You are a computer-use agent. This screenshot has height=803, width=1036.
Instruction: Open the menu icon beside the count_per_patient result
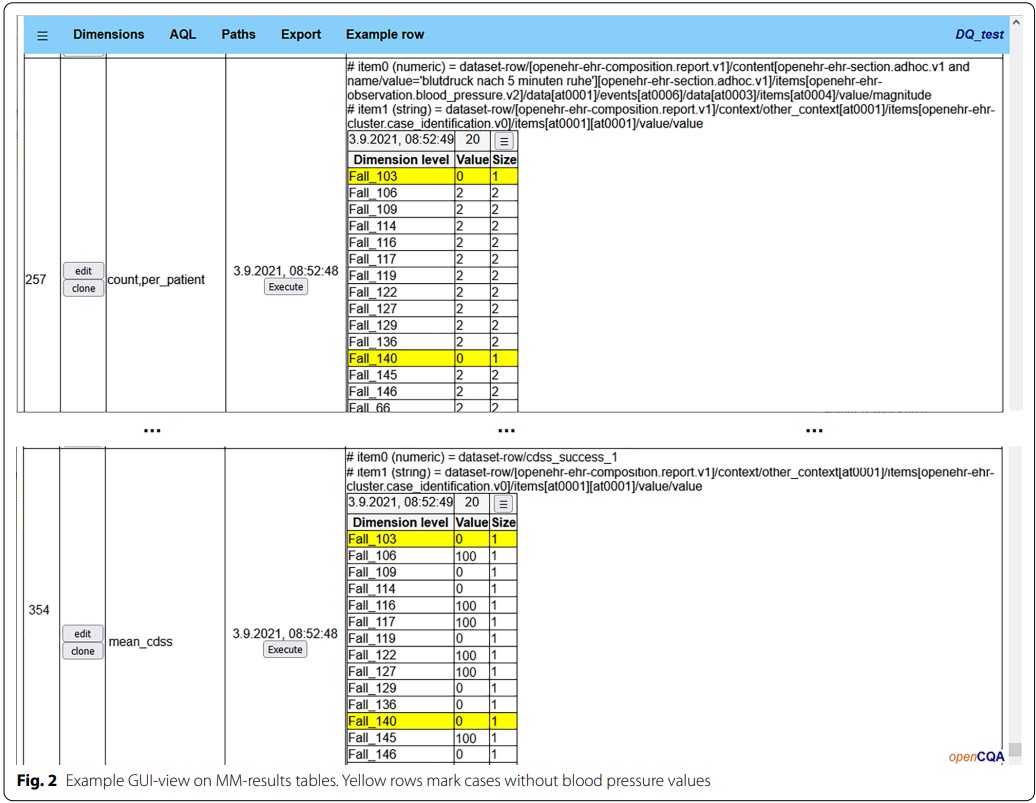tap(504, 141)
